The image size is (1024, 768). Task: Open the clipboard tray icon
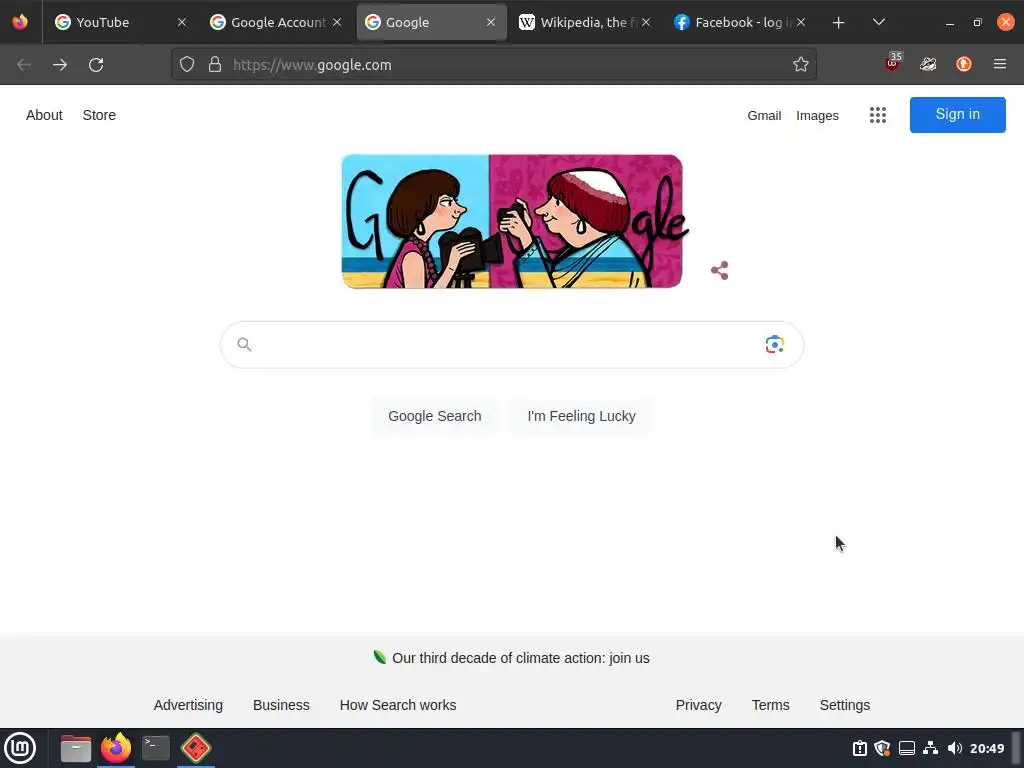(860, 748)
